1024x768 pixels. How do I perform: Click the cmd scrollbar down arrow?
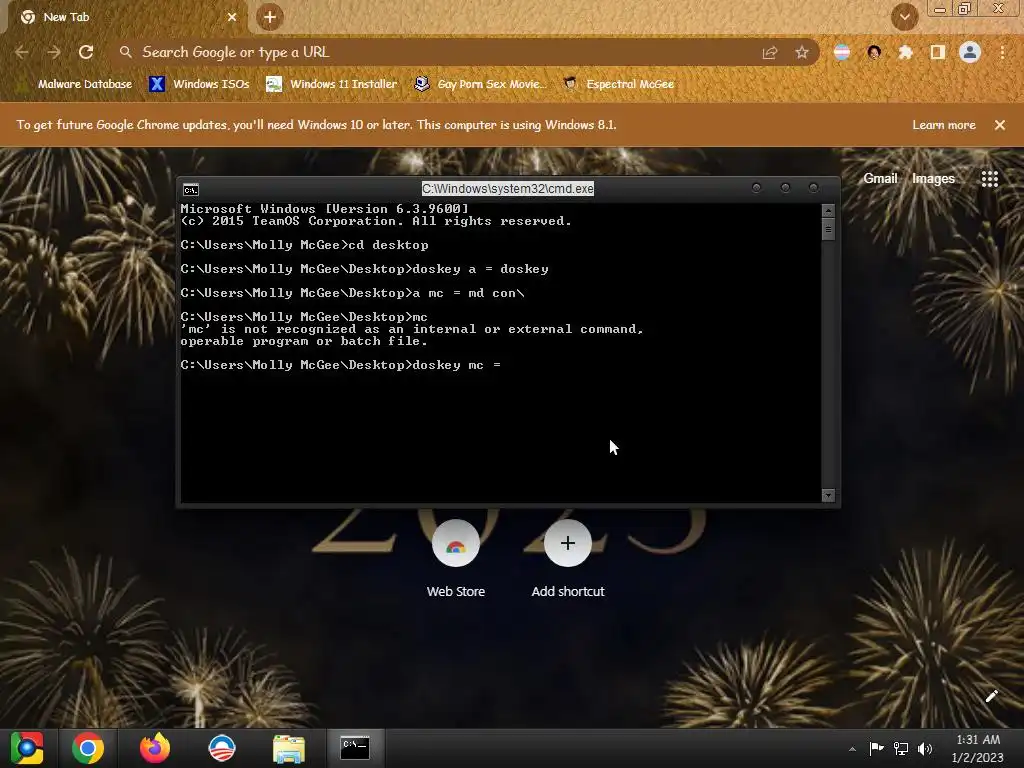tap(828, 496)
